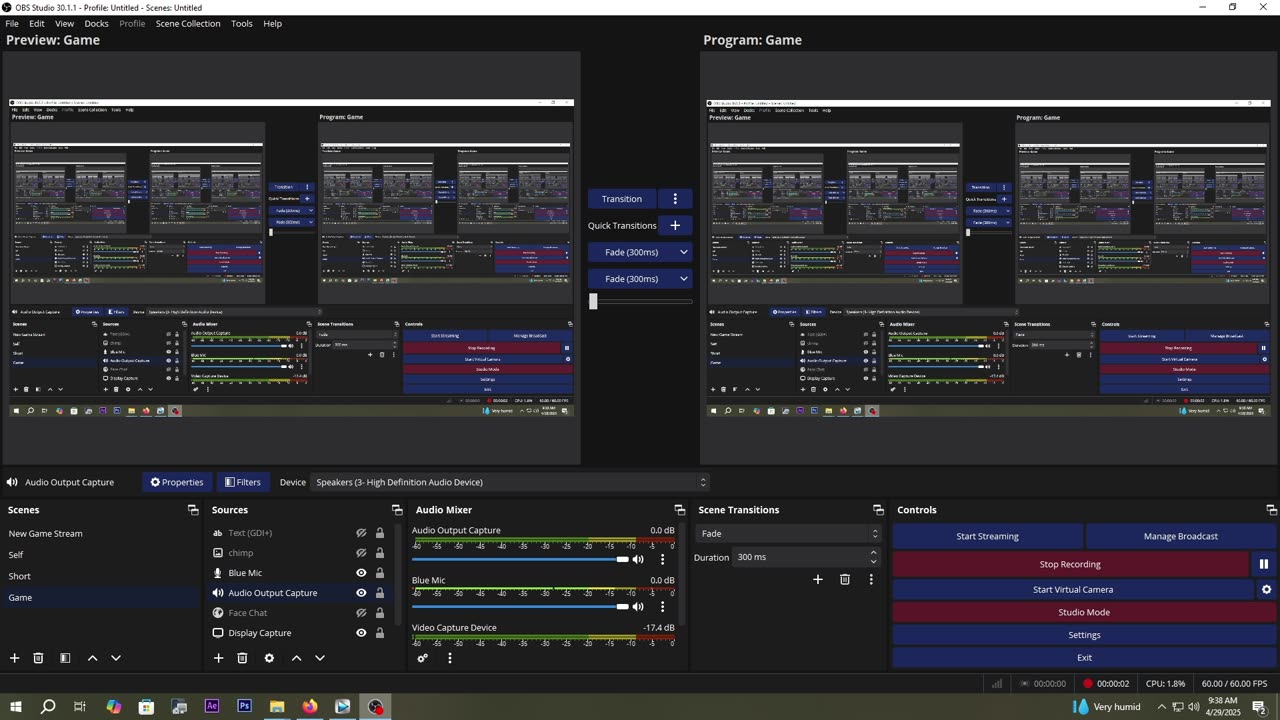Screen dimensions: 1280x720
Task: Undock the Audio Mixer panel
Action: 680,510
